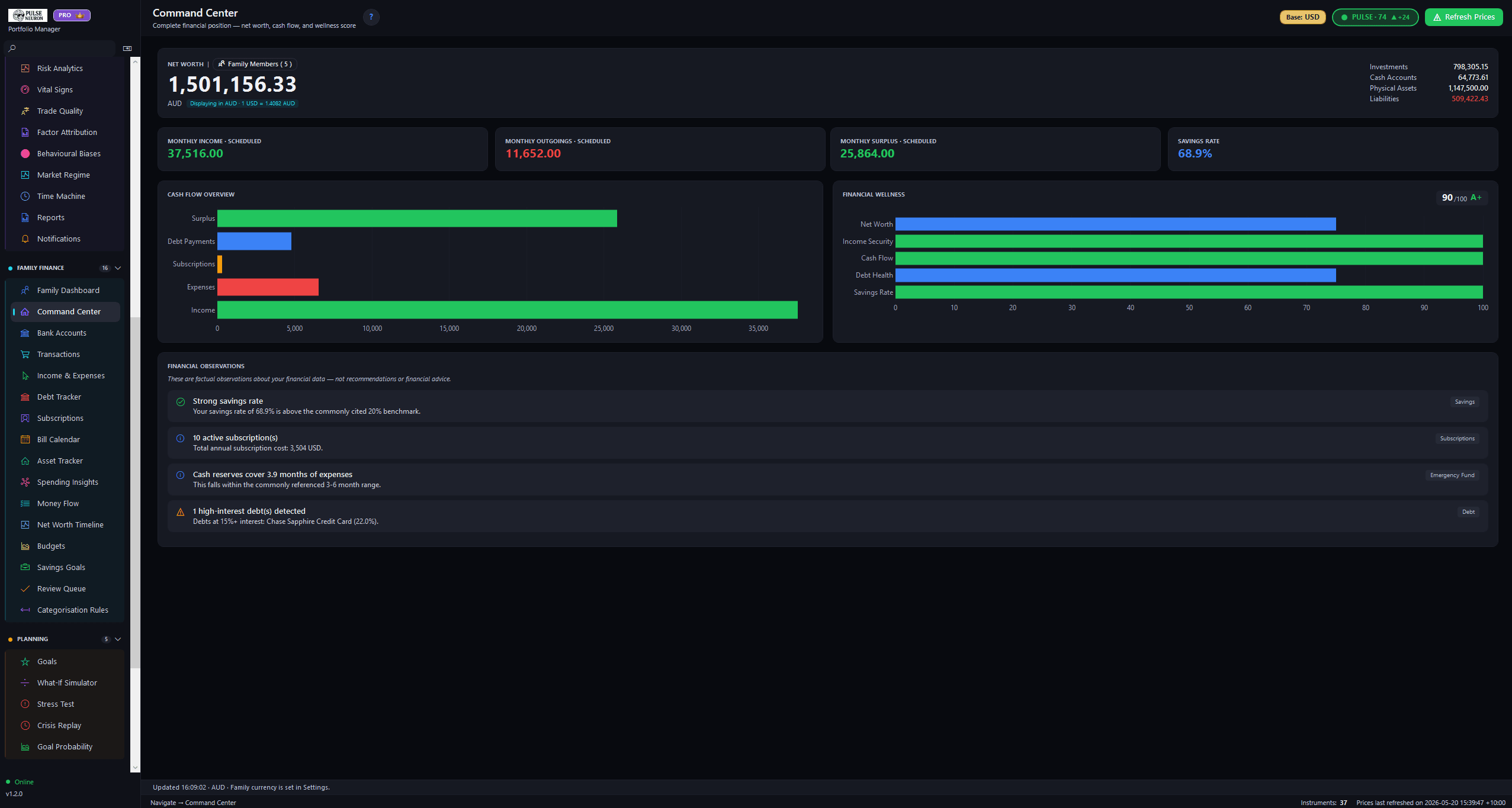Click the orange Subscriptions bar in chart
Image resolution: width=1512 pixels, height=808 pixels.
(x=220, y=264)
